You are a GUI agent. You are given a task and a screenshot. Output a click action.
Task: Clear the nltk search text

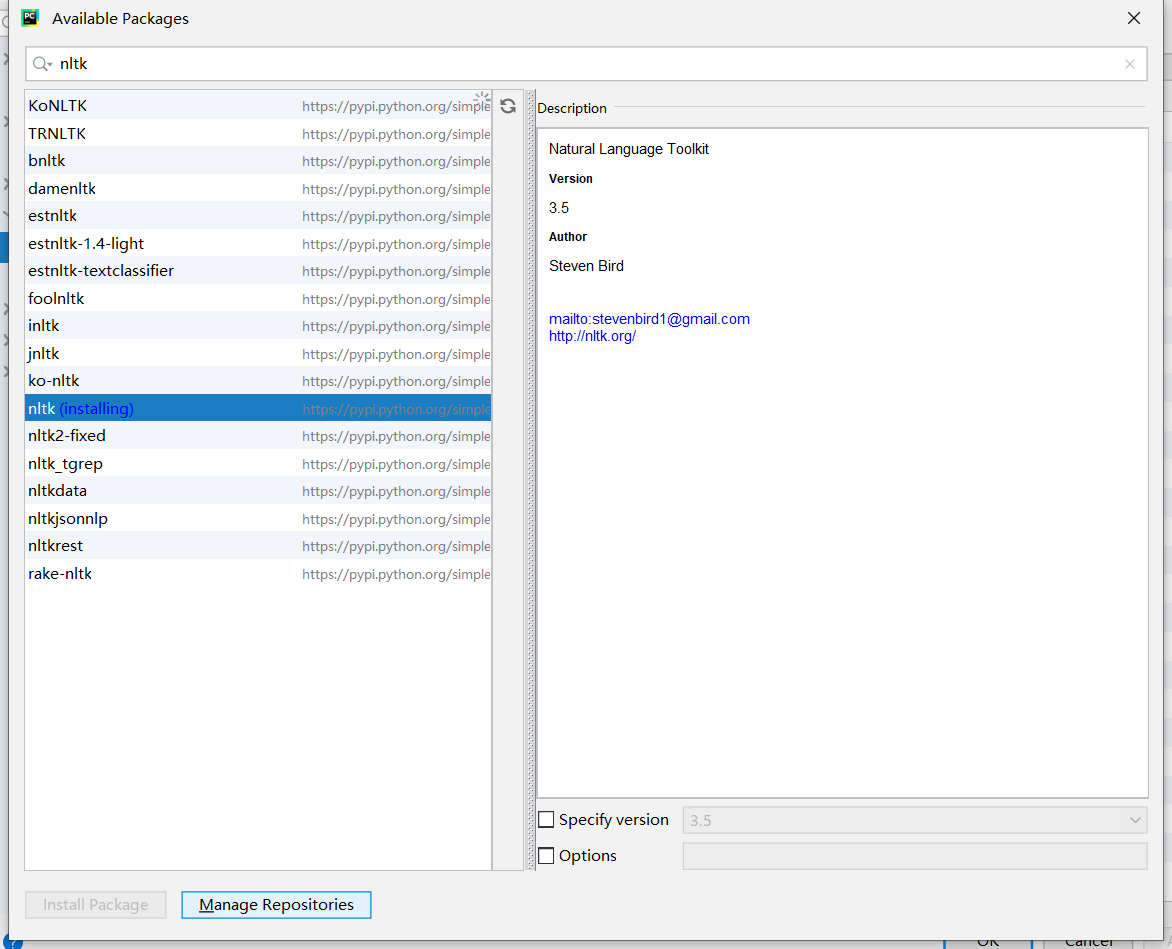click(x=1130, y=64)
